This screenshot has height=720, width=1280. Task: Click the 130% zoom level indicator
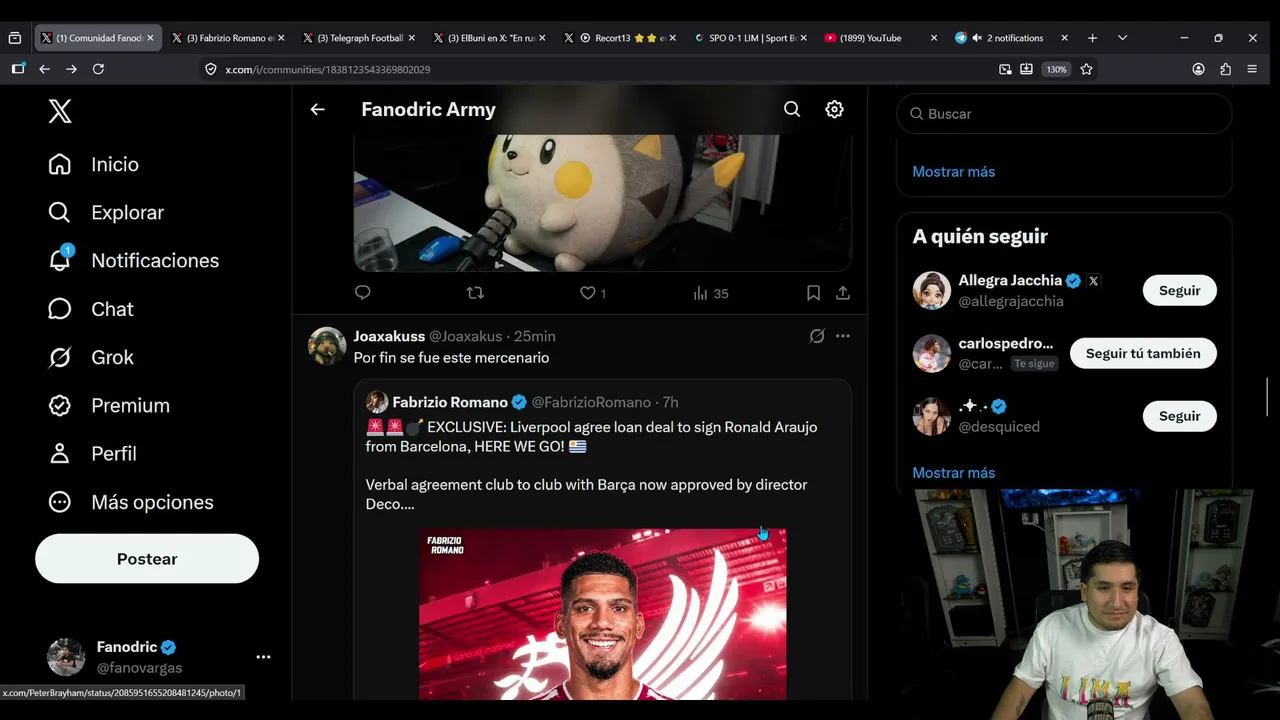point(1056,70)
